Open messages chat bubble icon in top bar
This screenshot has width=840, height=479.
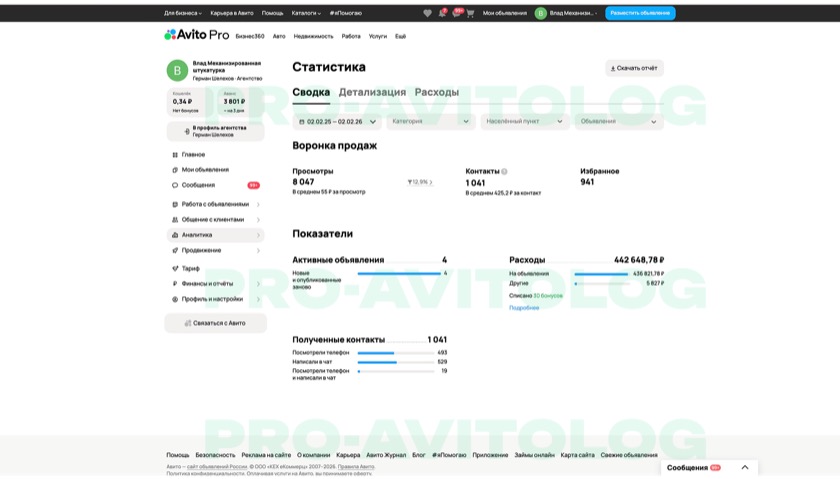[456, 13]
